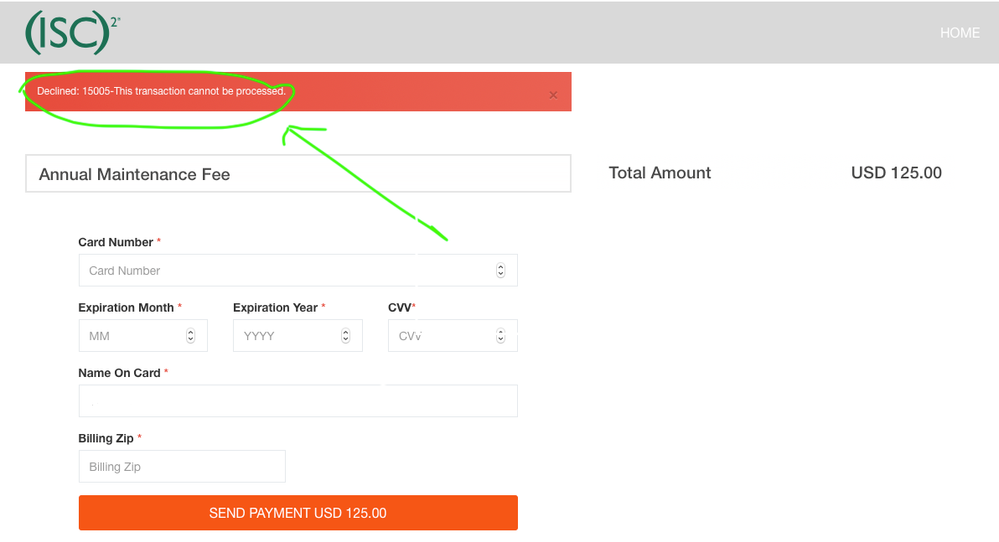Click the Expiration Month spinner arrows
Image resolution: width=999 pixels, height=542 pixels.
click(x=191, y=336)
